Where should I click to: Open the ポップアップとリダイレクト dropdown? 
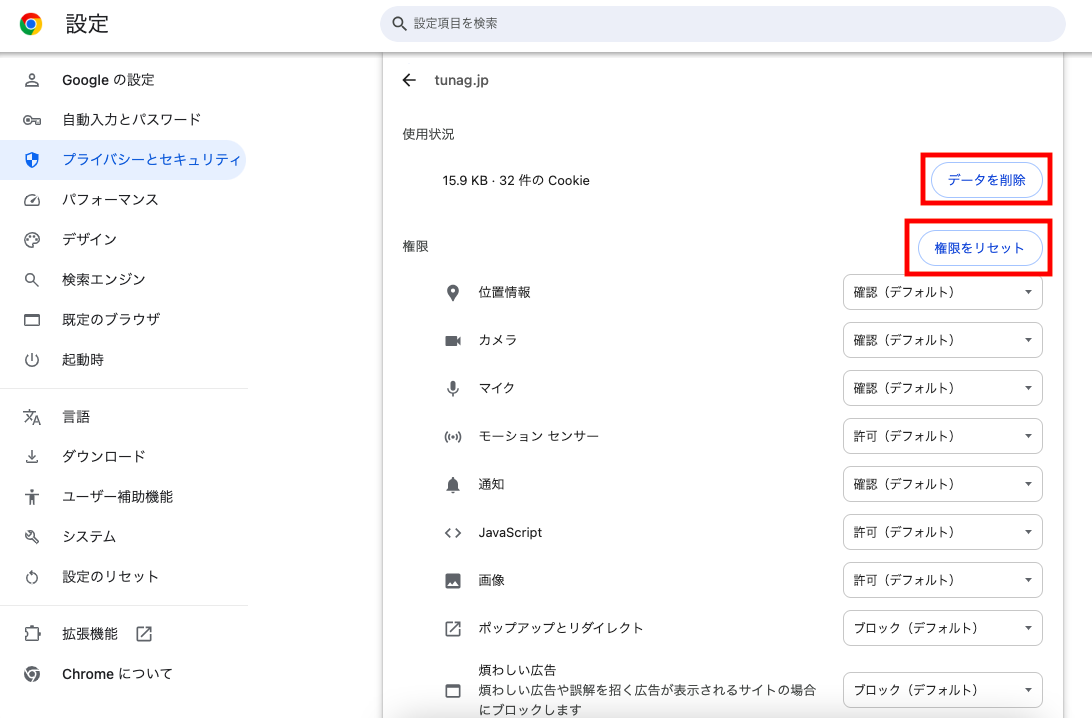point(942,628)
